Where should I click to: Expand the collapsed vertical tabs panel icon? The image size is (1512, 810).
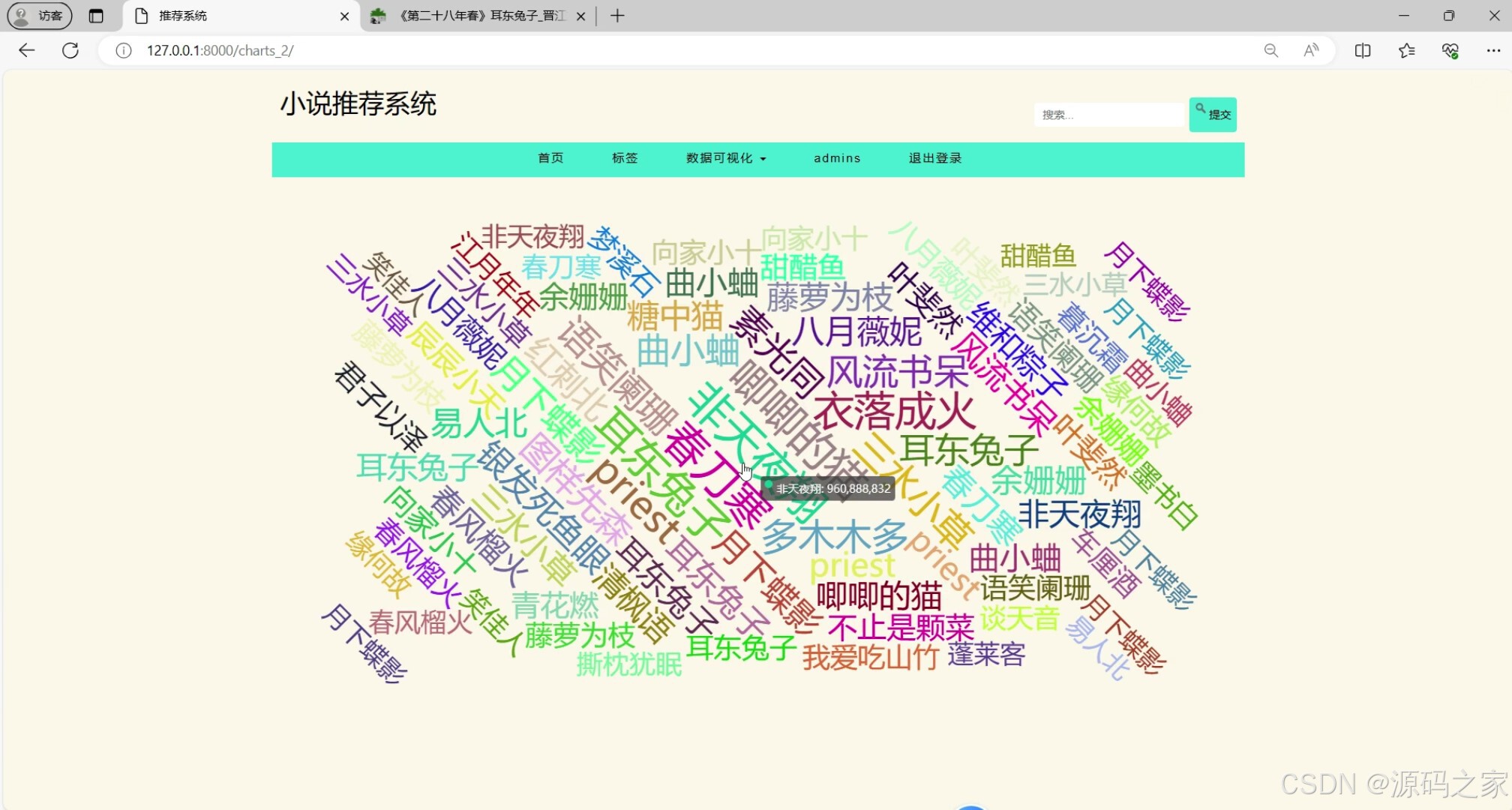pyautogui.click(x=97, y=15)
